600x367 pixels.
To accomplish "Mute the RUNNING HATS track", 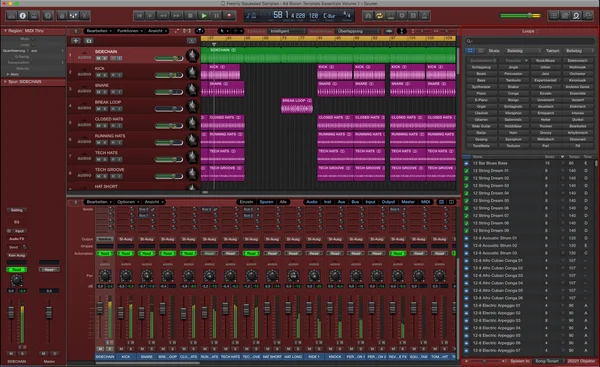I will (98, 143).
